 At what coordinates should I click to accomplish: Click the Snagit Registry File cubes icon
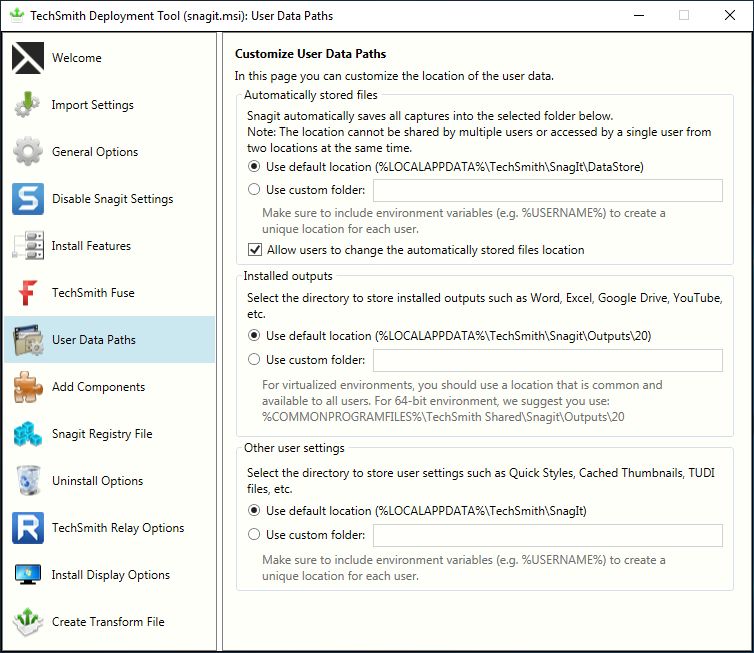[28, 434]
